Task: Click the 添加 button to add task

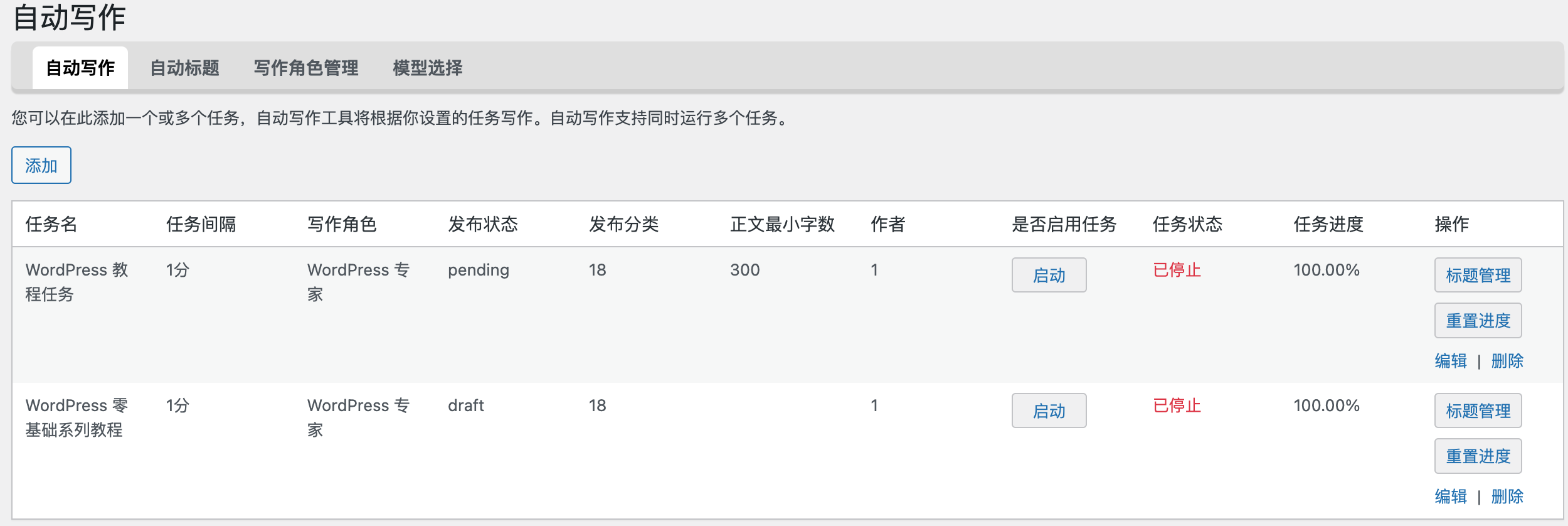Action: pyautogui.click(x=41, y=166)
